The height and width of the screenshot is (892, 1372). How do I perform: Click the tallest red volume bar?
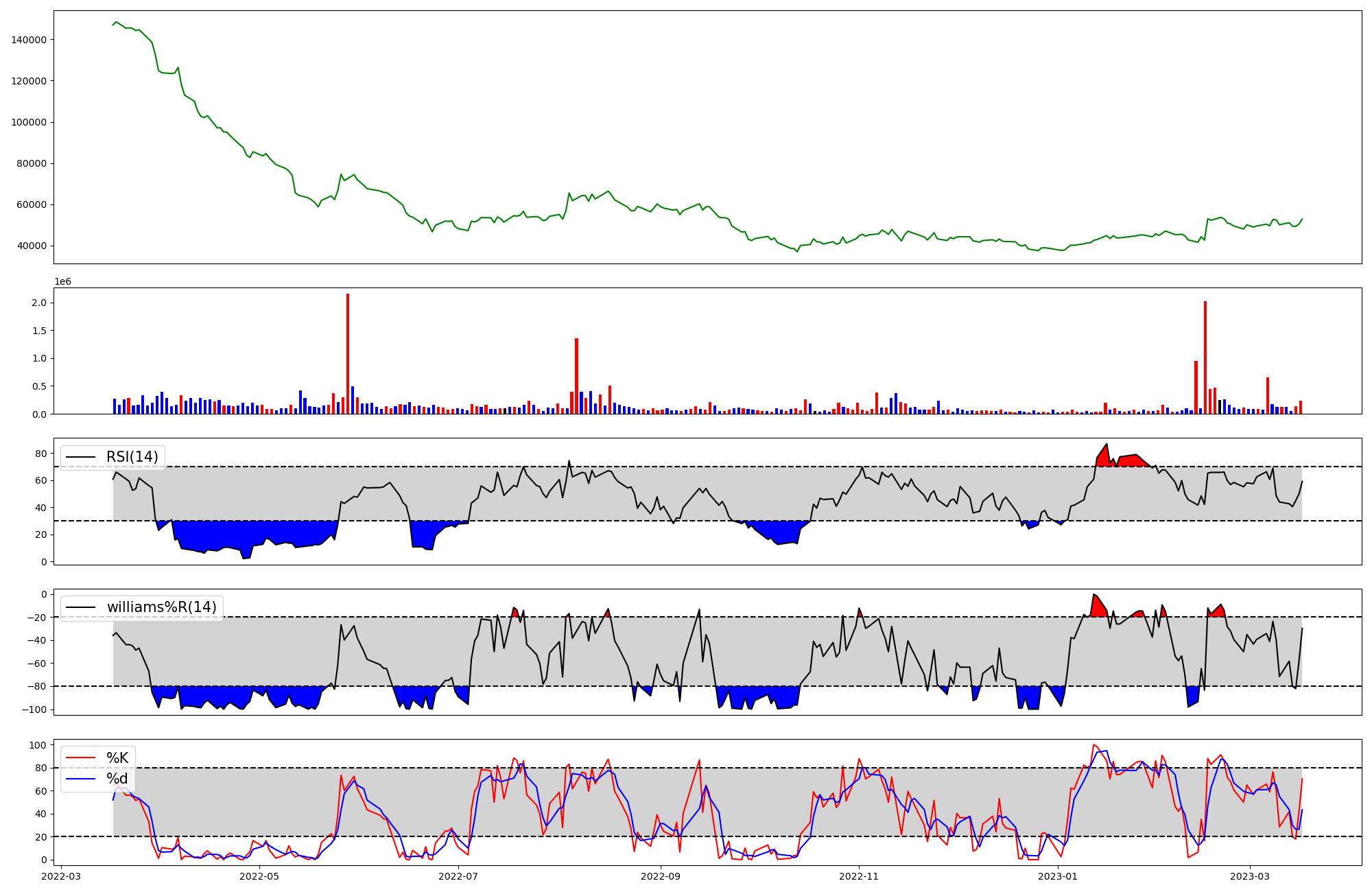[x=348, y=353]
